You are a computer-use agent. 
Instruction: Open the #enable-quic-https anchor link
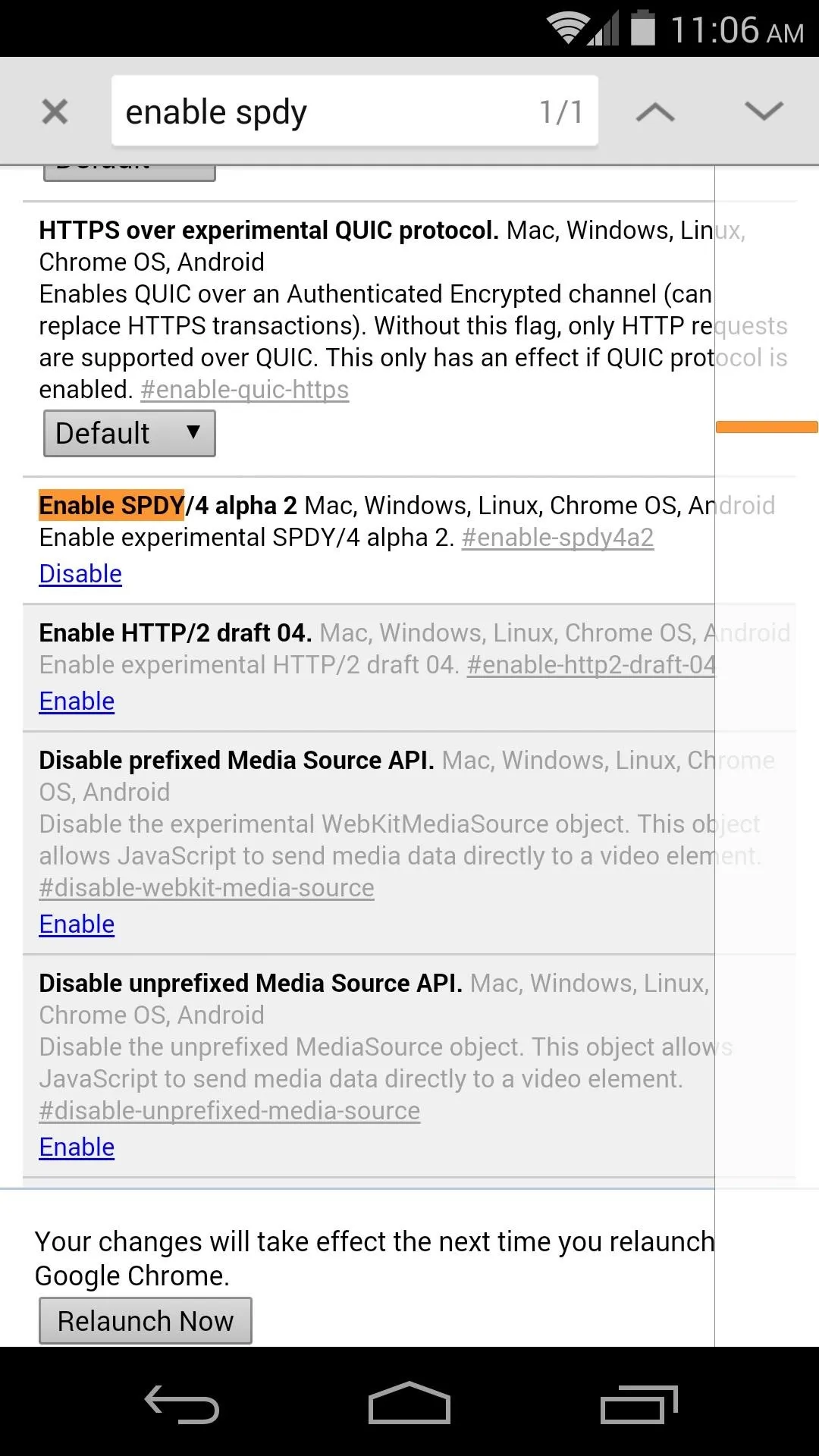coord(244,390)
